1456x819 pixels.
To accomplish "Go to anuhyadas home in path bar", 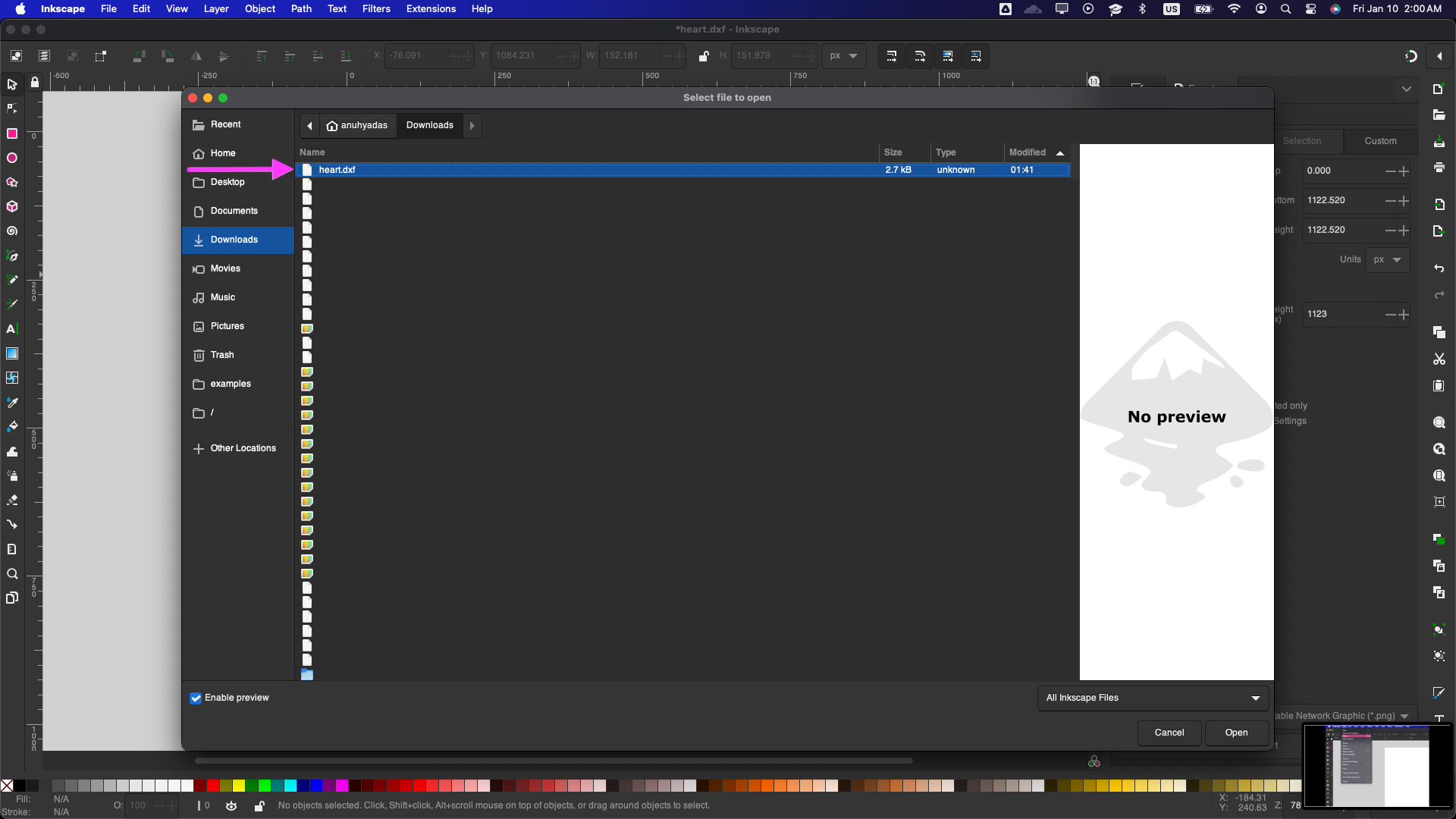I will pyautogui.click(x=357, y=126).
